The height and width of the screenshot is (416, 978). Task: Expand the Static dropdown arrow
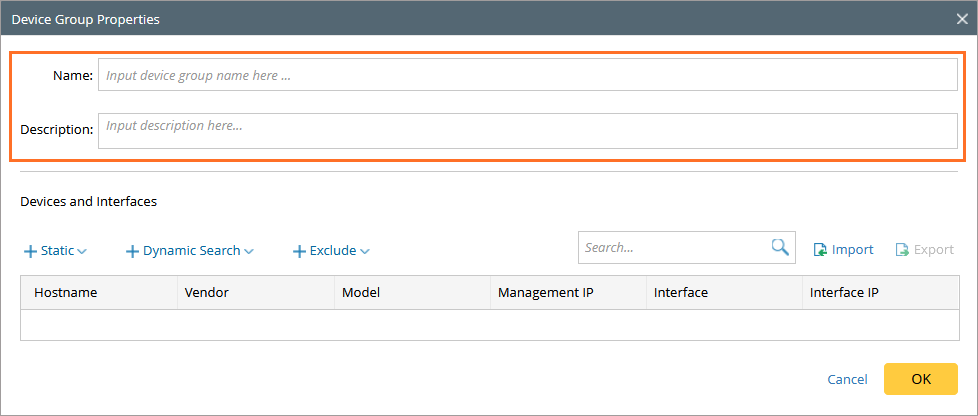tap(82, 251)
